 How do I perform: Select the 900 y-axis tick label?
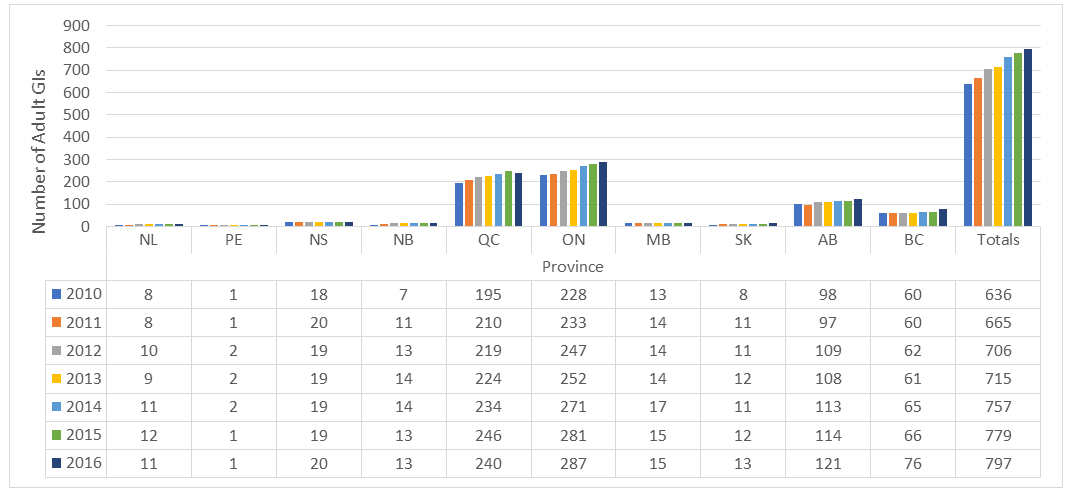(77, 25)
